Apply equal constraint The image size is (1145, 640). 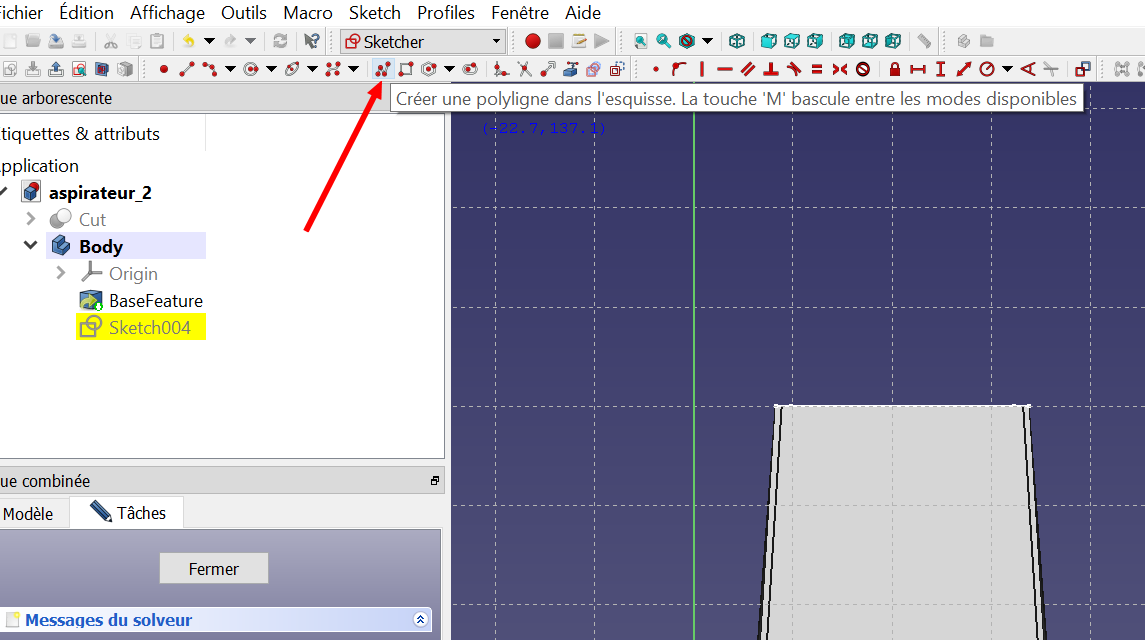(x=817, y=69)
